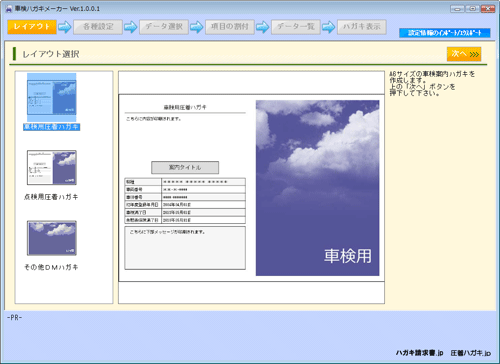
Task: Open the ハガキ請求書.jp link
Action: coord(420,353)
